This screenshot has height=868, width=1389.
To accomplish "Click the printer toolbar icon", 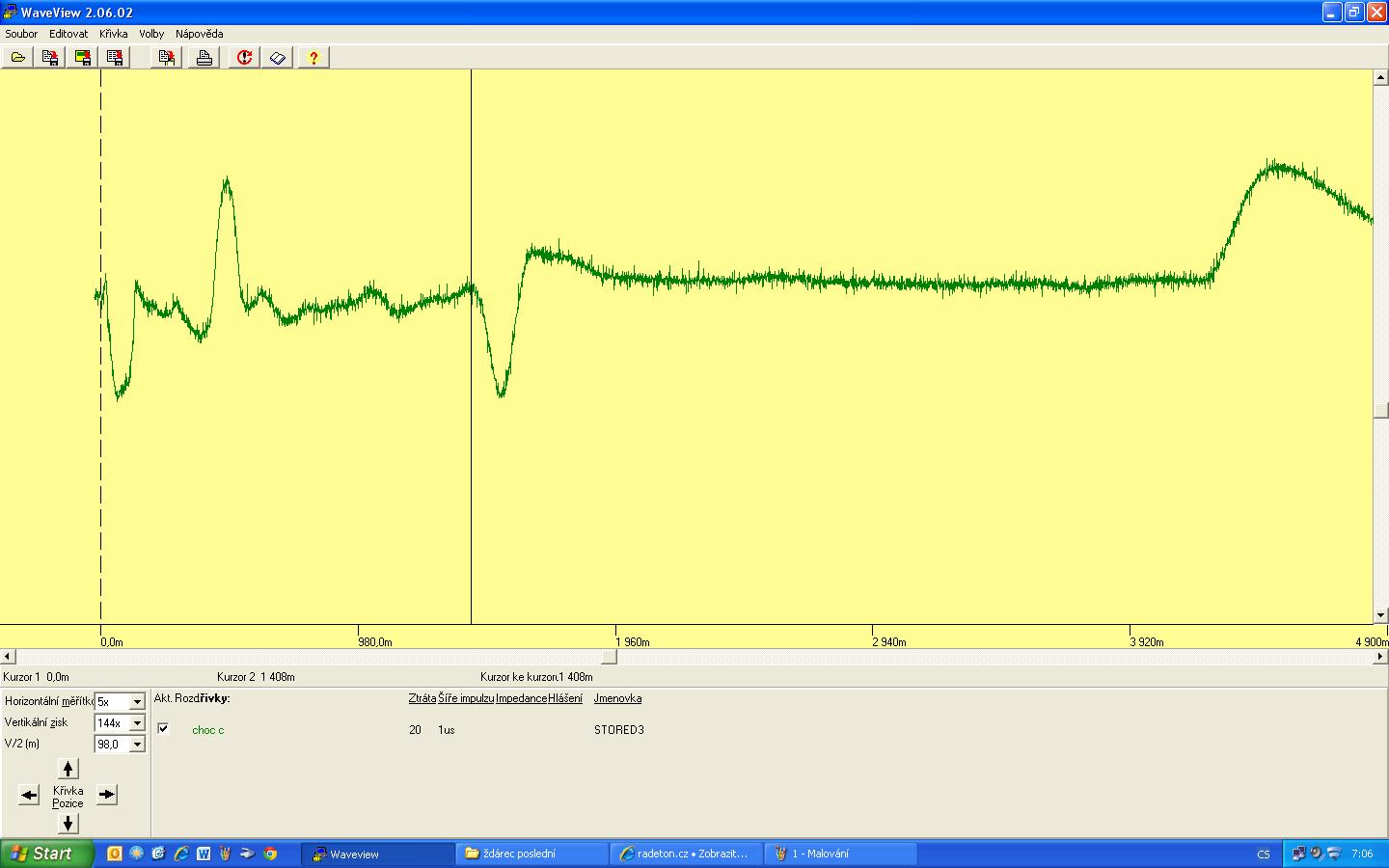I will (x=204, y=58).
